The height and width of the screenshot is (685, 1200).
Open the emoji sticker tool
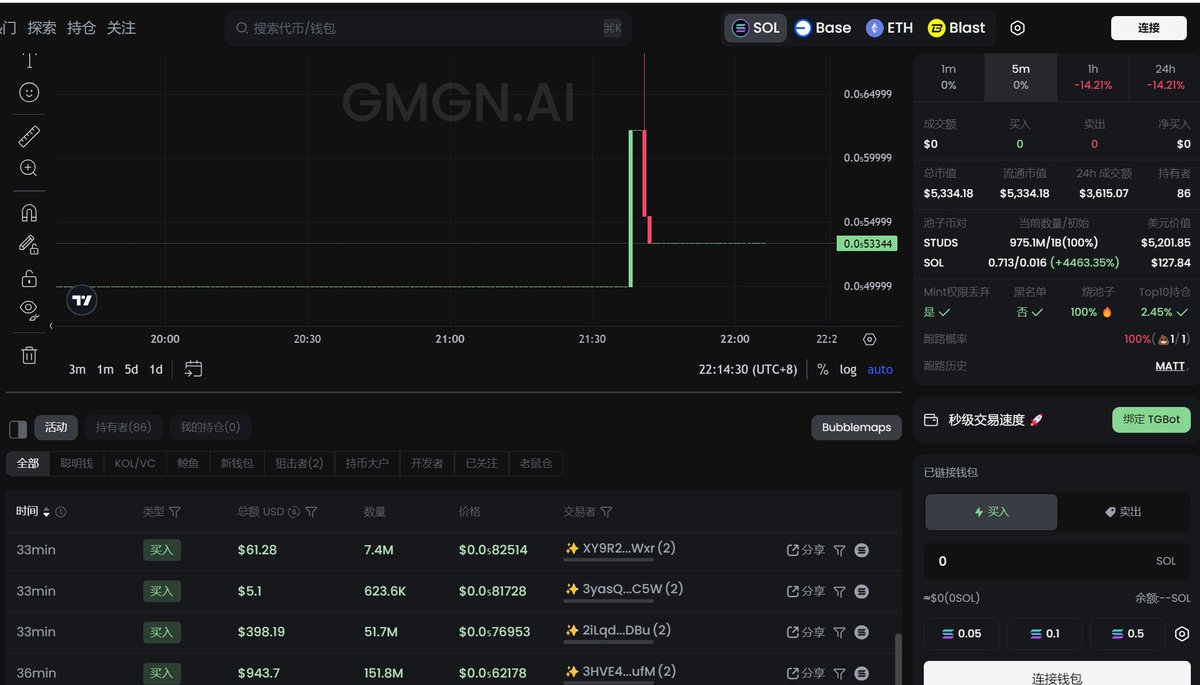pos(29,92)
